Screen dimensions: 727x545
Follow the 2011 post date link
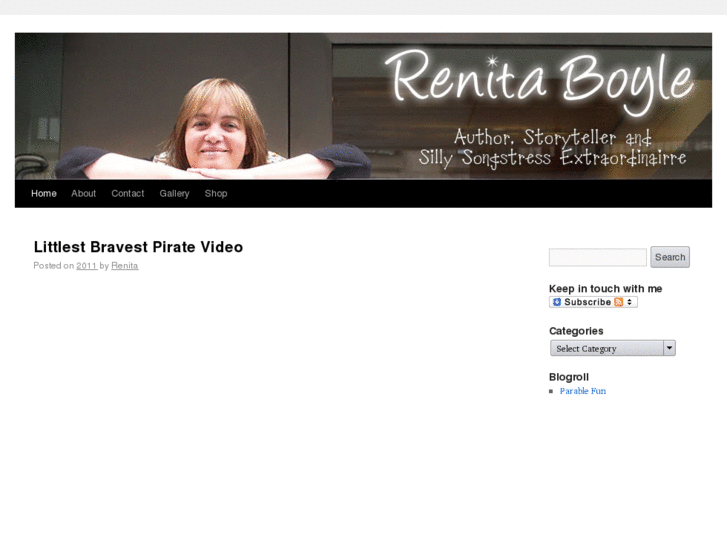coord(86,266)
